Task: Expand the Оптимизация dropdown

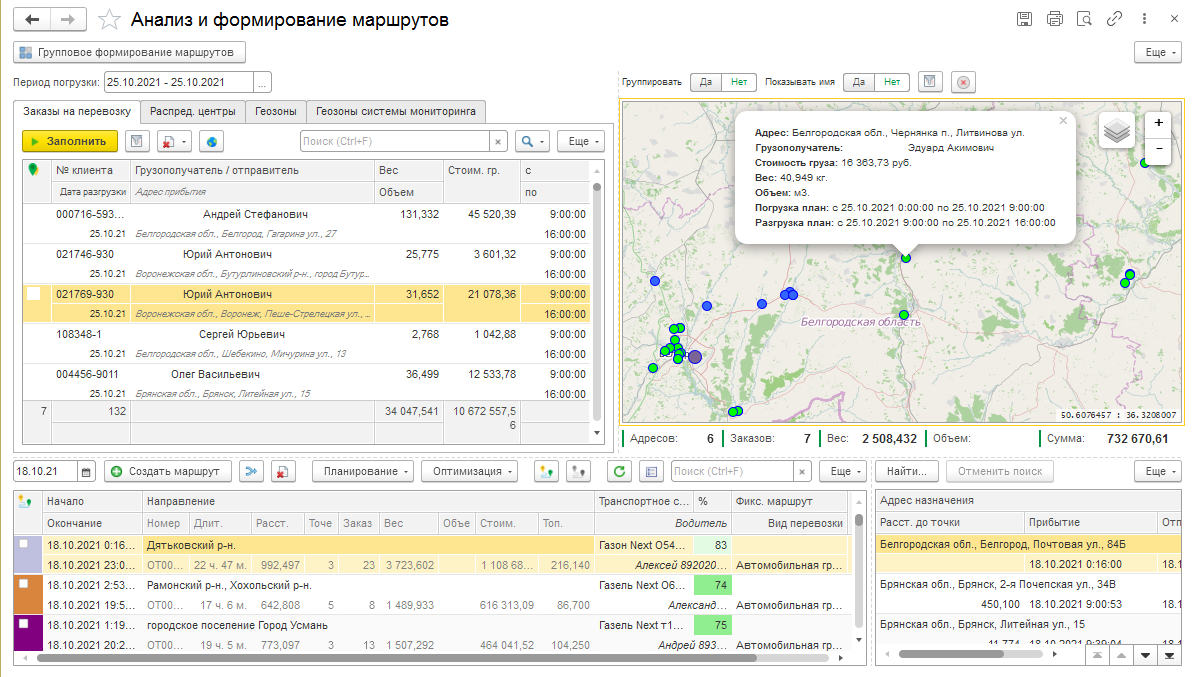Action: coord(469,471)
